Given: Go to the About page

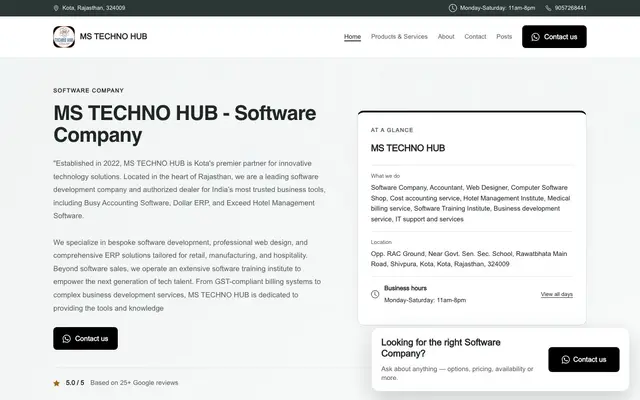Looking at the screenshot, I should [446, 36].
